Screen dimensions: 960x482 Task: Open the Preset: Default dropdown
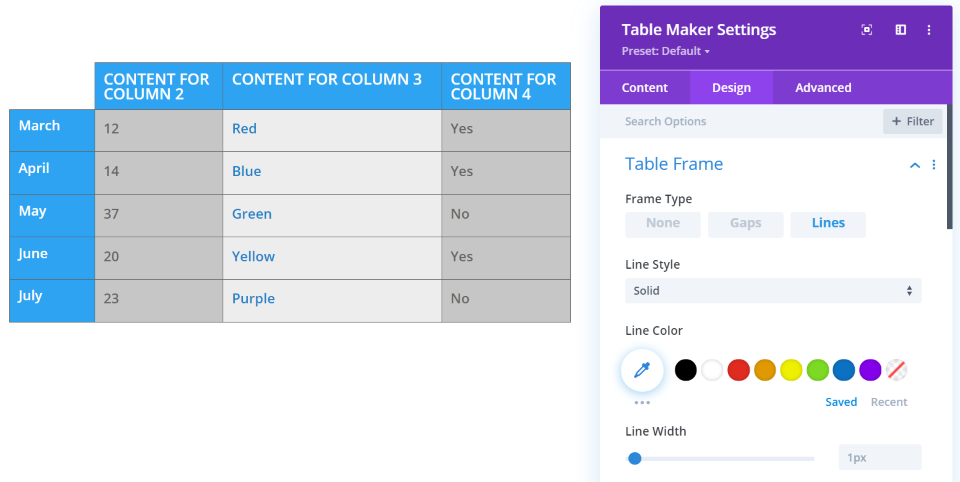pyautogui.click(x=666, y=51)
